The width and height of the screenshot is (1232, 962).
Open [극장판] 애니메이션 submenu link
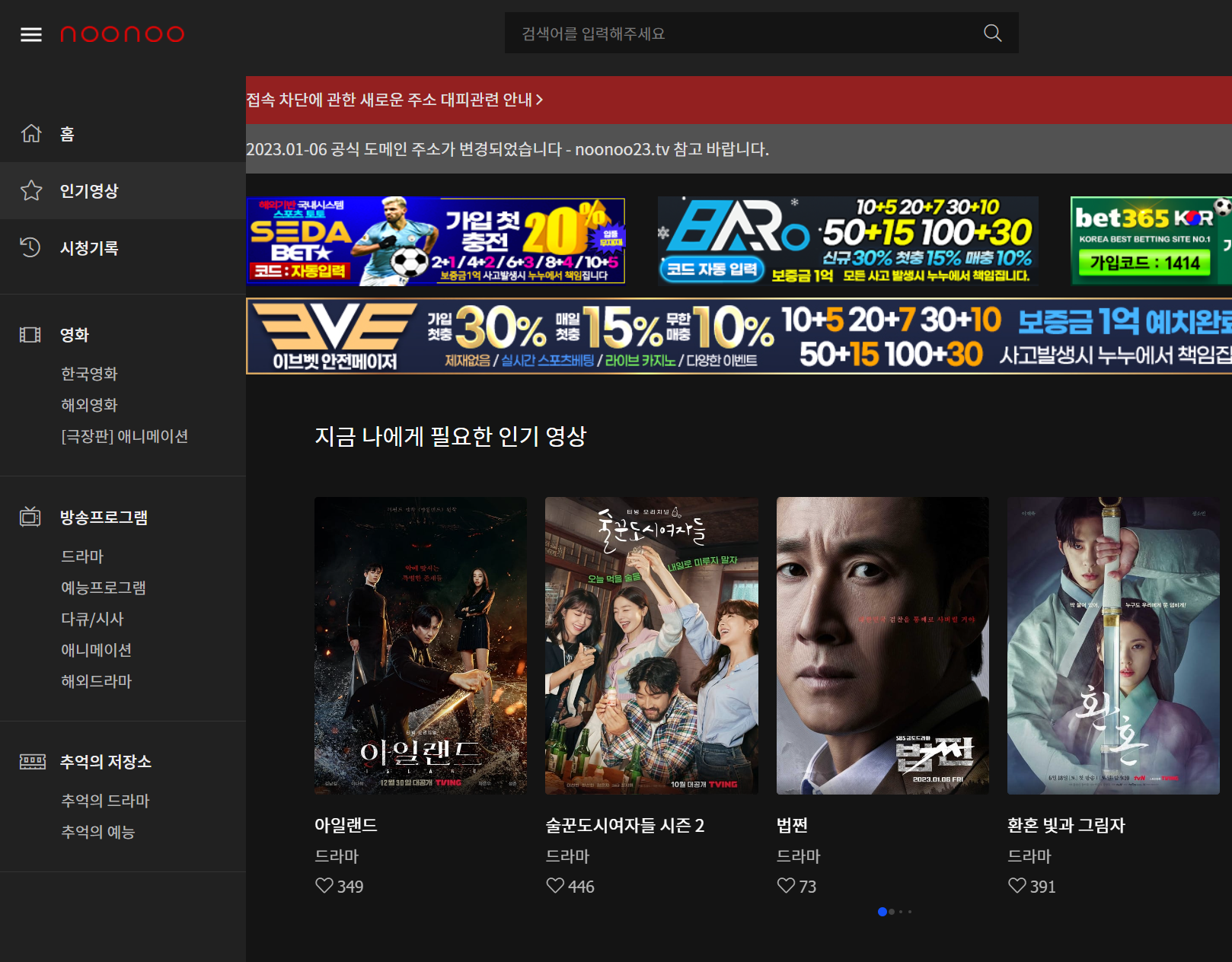(124, 436)
